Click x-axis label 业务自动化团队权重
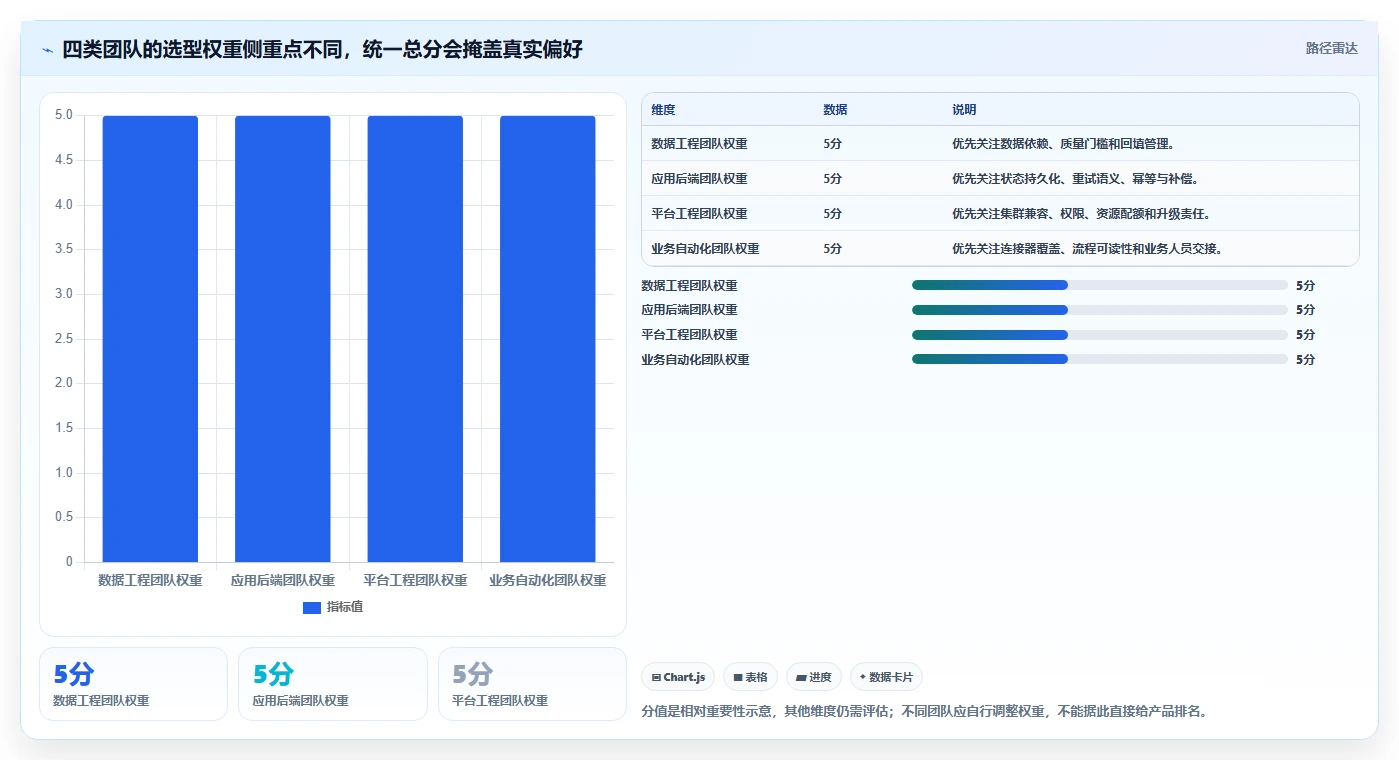This screenshot has width=1399, height=760. coord(548,580)
